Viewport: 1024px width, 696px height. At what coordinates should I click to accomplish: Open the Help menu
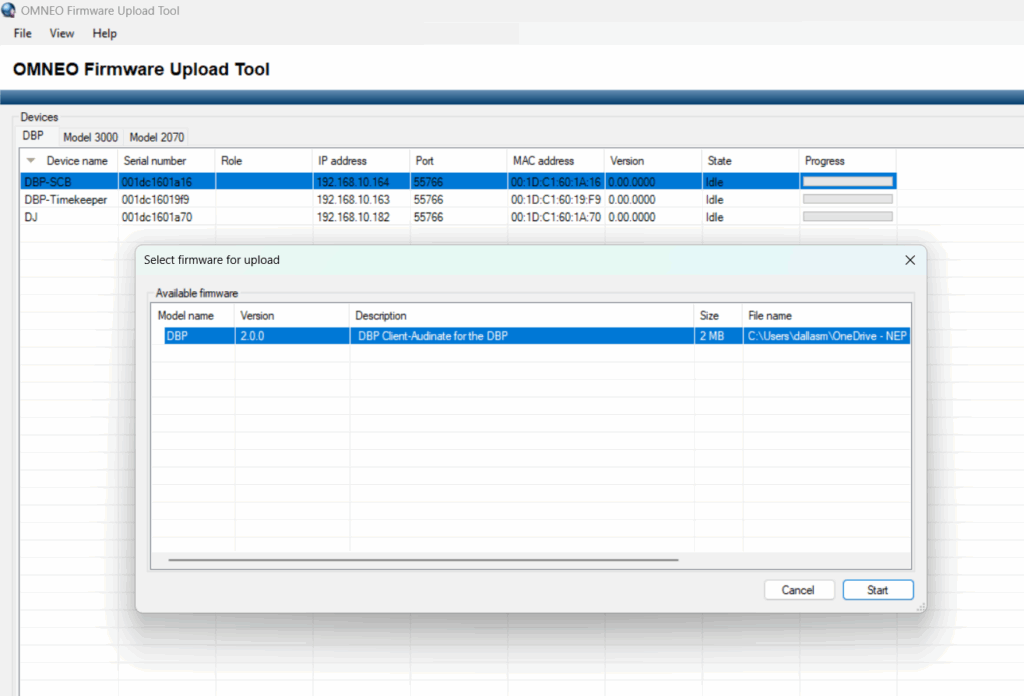pos(104,33)
